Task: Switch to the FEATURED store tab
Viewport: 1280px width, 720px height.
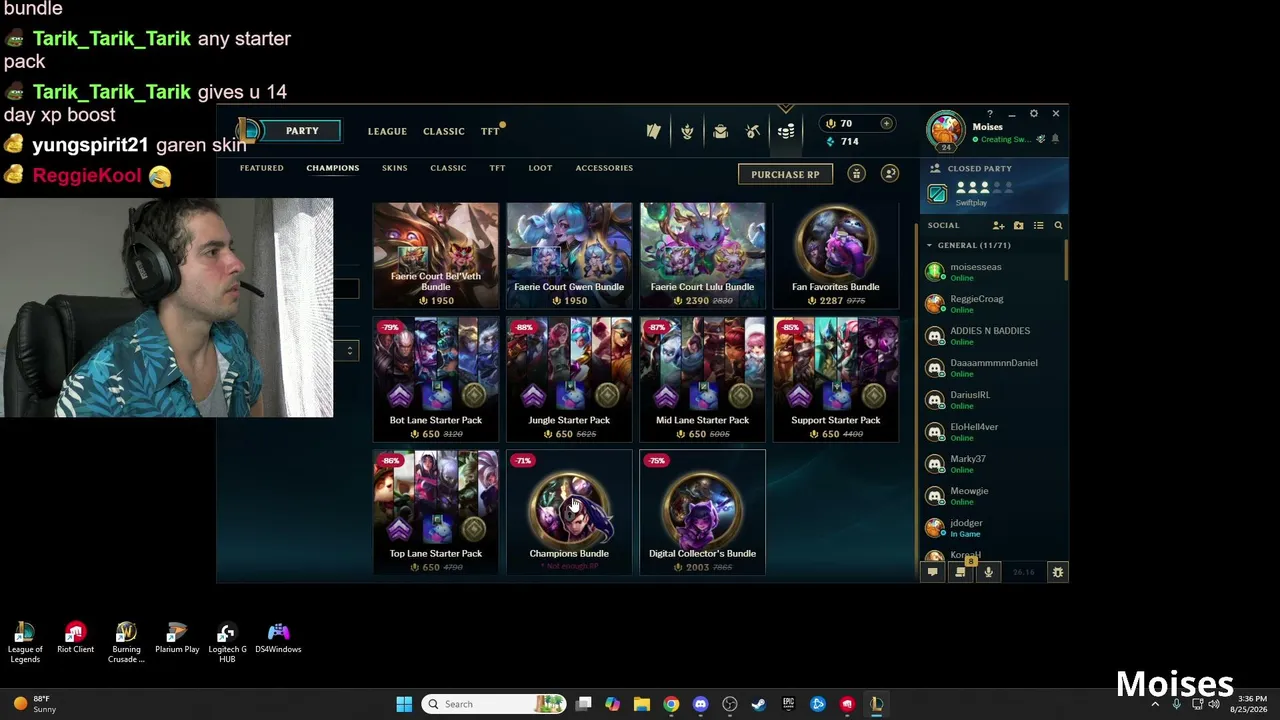Action: (262, 168)
